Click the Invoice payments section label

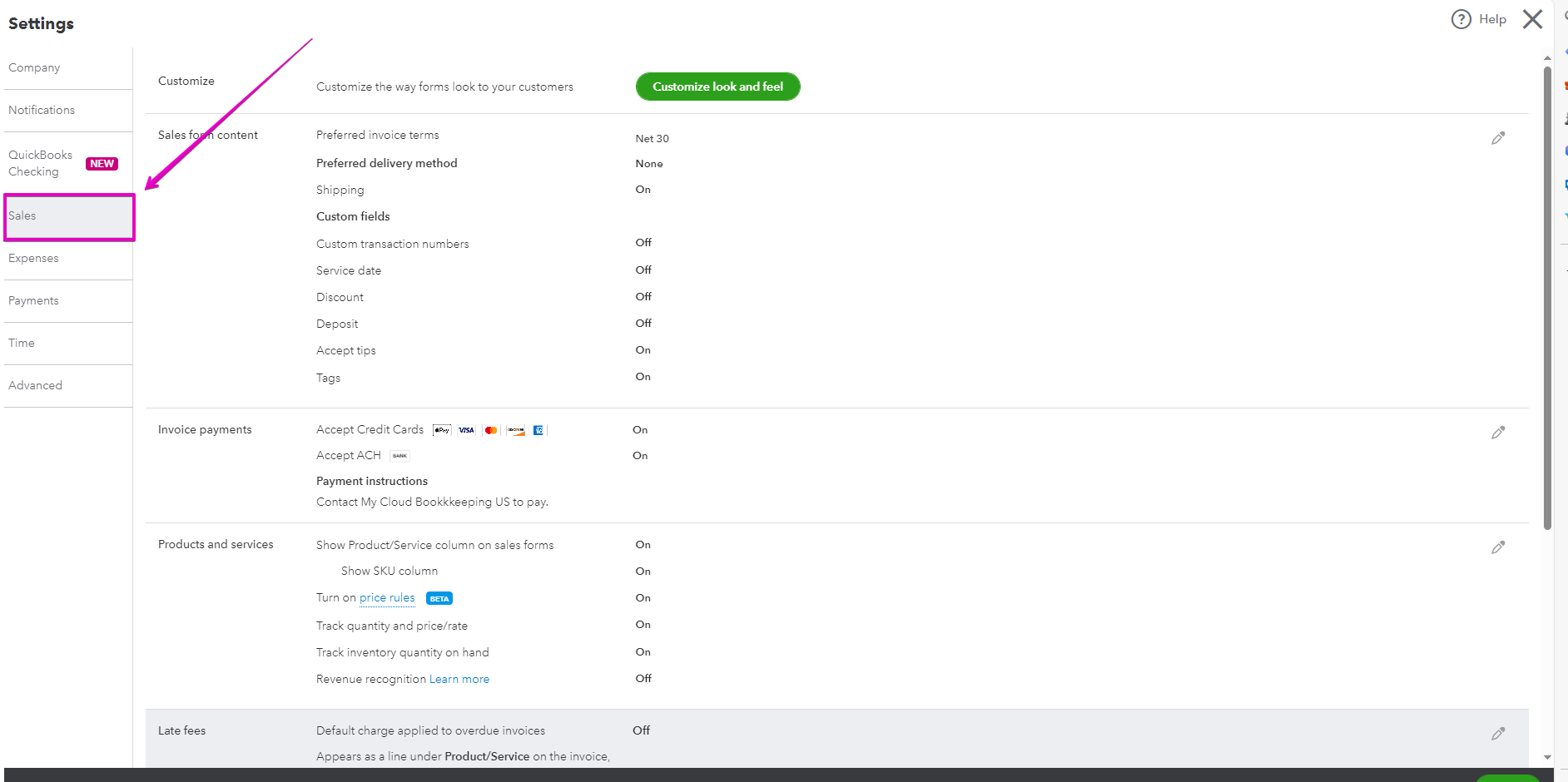(205, 430)
